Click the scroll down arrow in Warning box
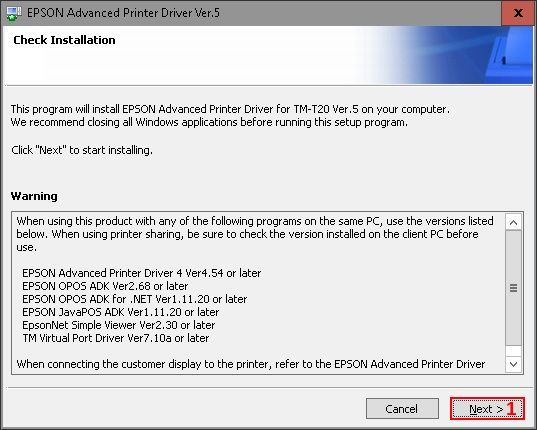This screenshot has height=430, width=537. coord(513,364)
